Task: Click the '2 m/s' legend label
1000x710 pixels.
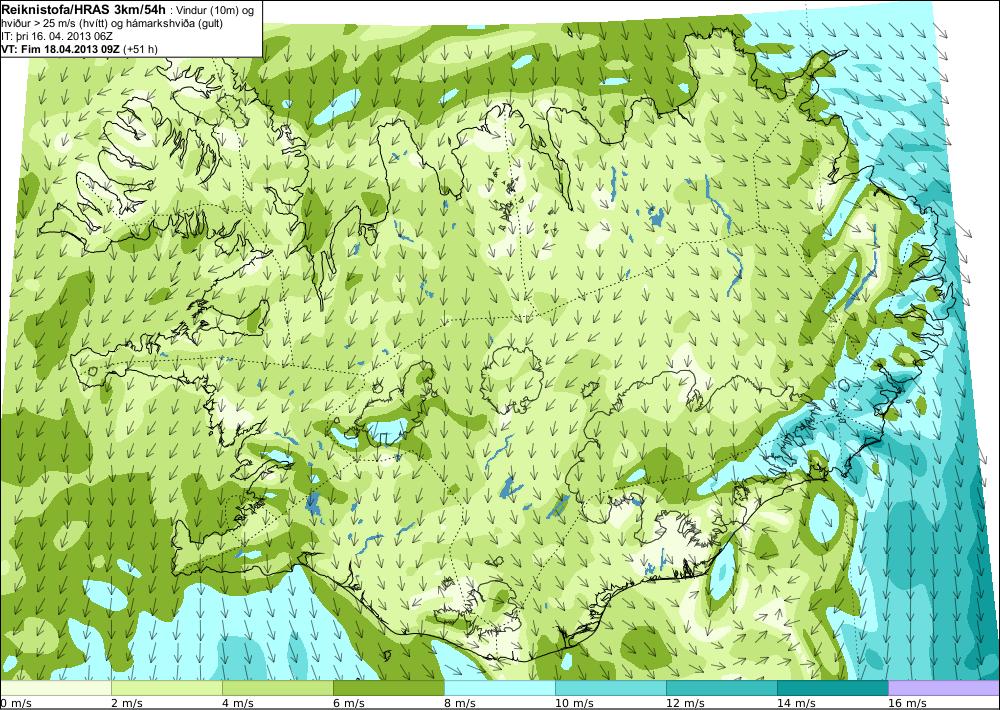Action: (127, 703)
